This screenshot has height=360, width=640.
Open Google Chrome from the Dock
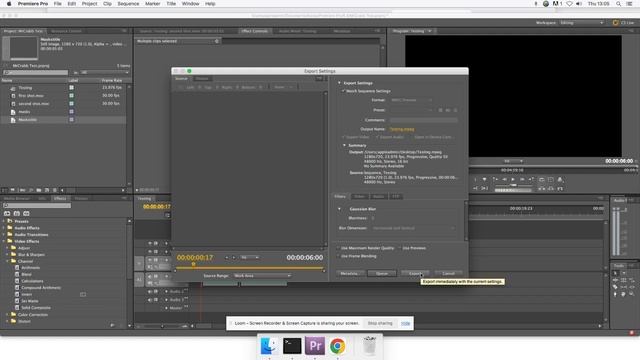click(x=338, y=346)
